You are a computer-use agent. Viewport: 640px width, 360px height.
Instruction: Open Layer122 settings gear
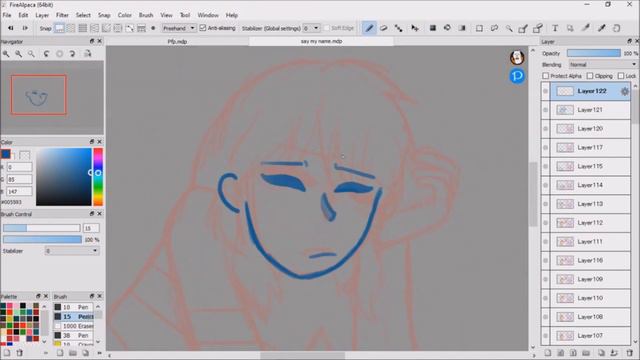(x=624, y=91)
